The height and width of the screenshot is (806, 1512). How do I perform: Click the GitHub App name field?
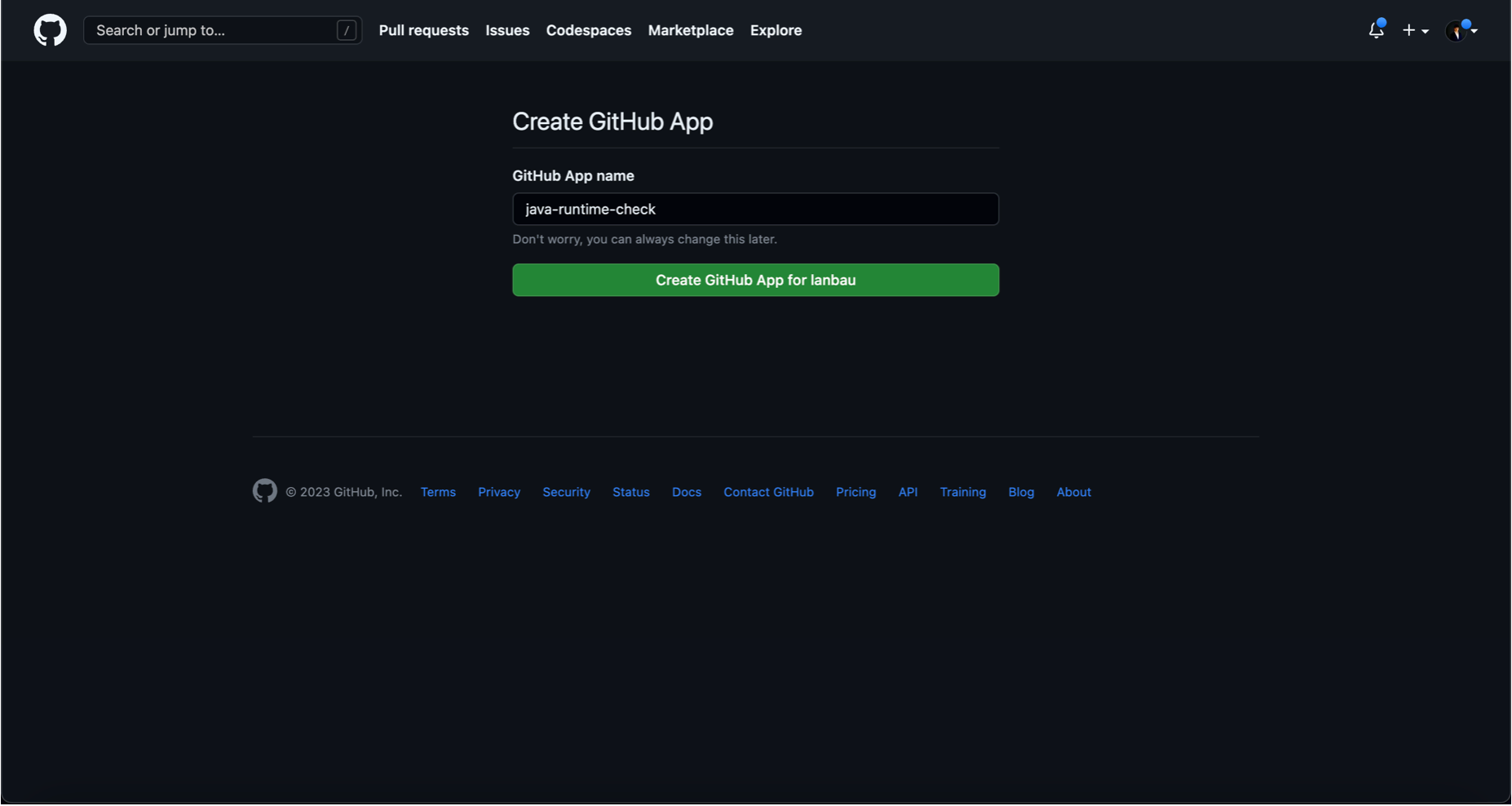[755, 209]
